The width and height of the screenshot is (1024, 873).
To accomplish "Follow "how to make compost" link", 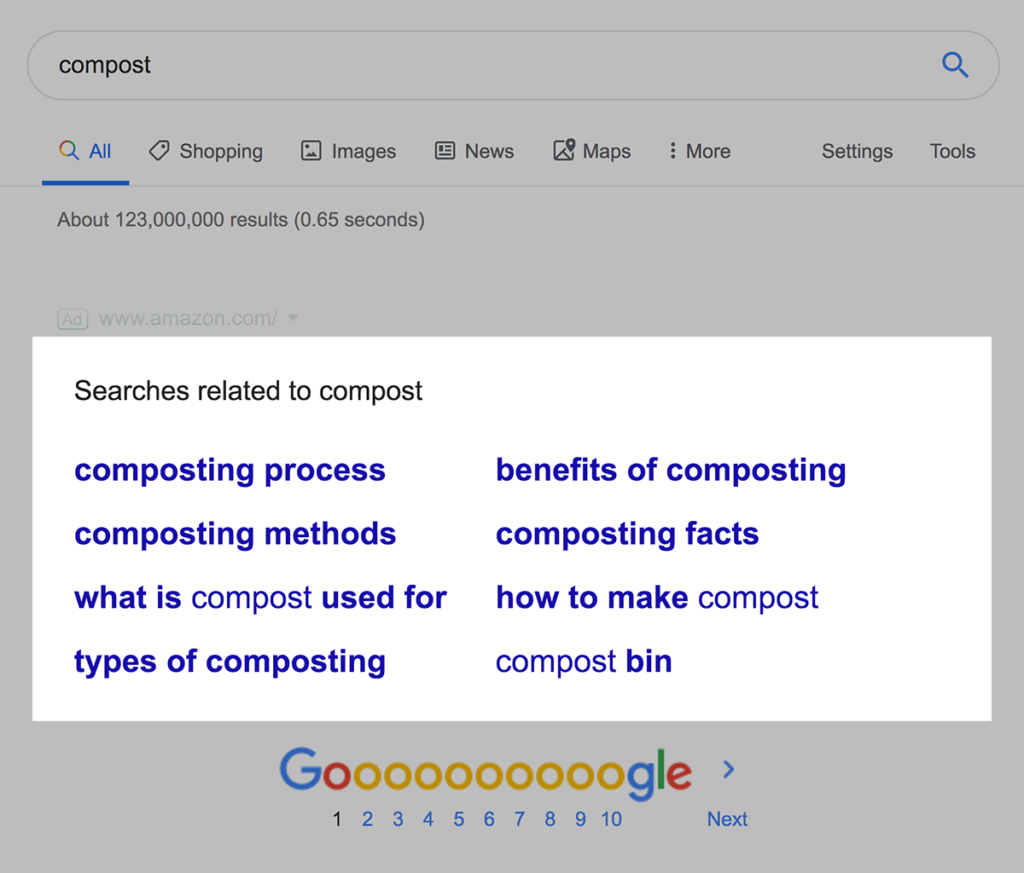I will (x=656, y=598).
